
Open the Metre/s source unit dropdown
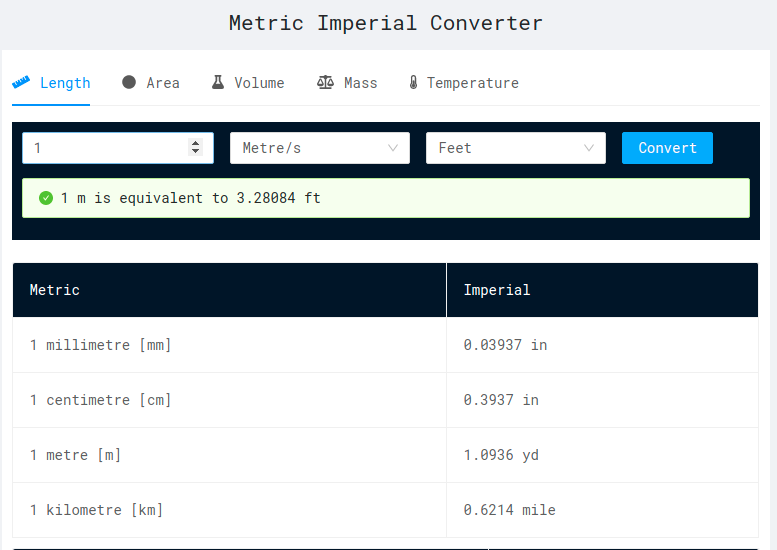tap(320, 148)
